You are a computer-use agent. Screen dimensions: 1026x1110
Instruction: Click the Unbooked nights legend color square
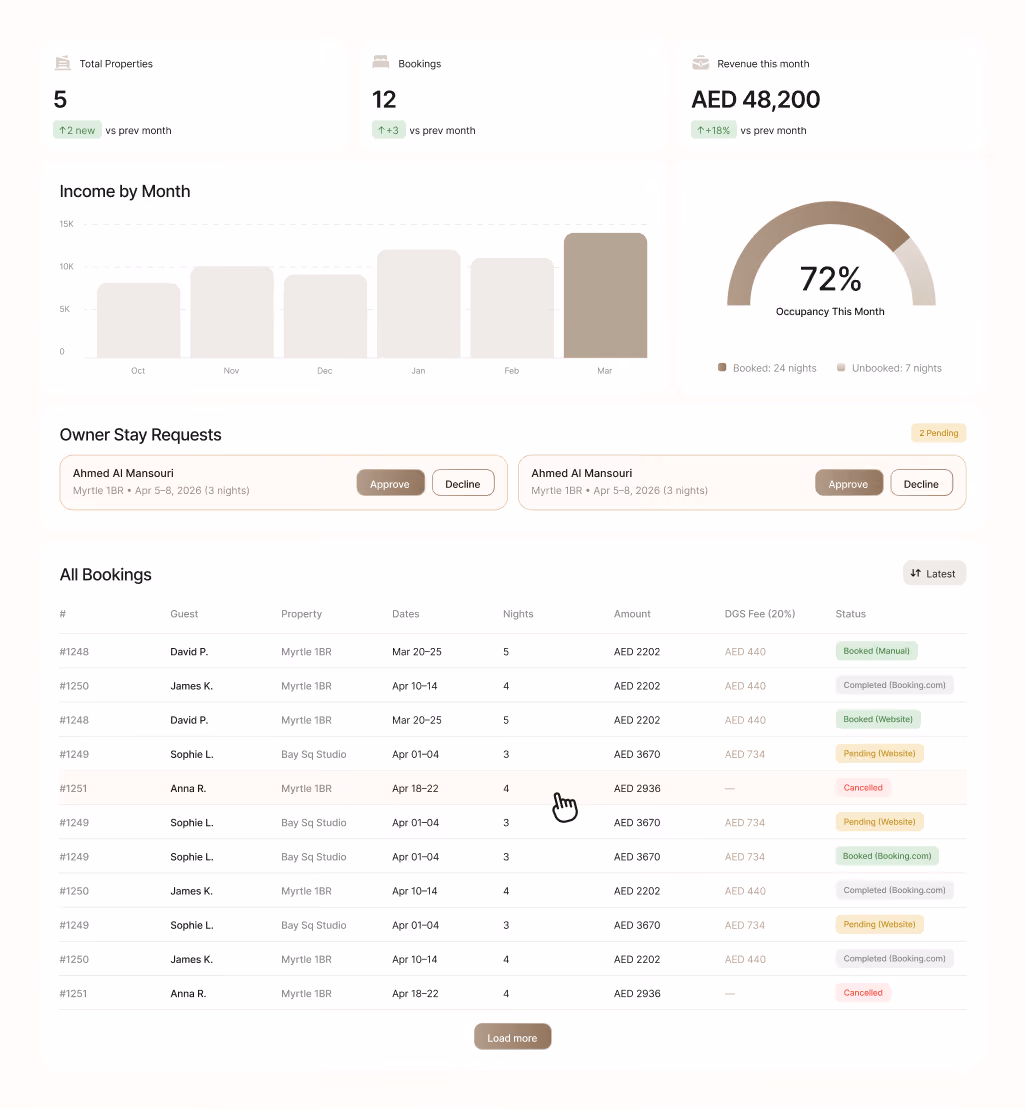(841, 367)
